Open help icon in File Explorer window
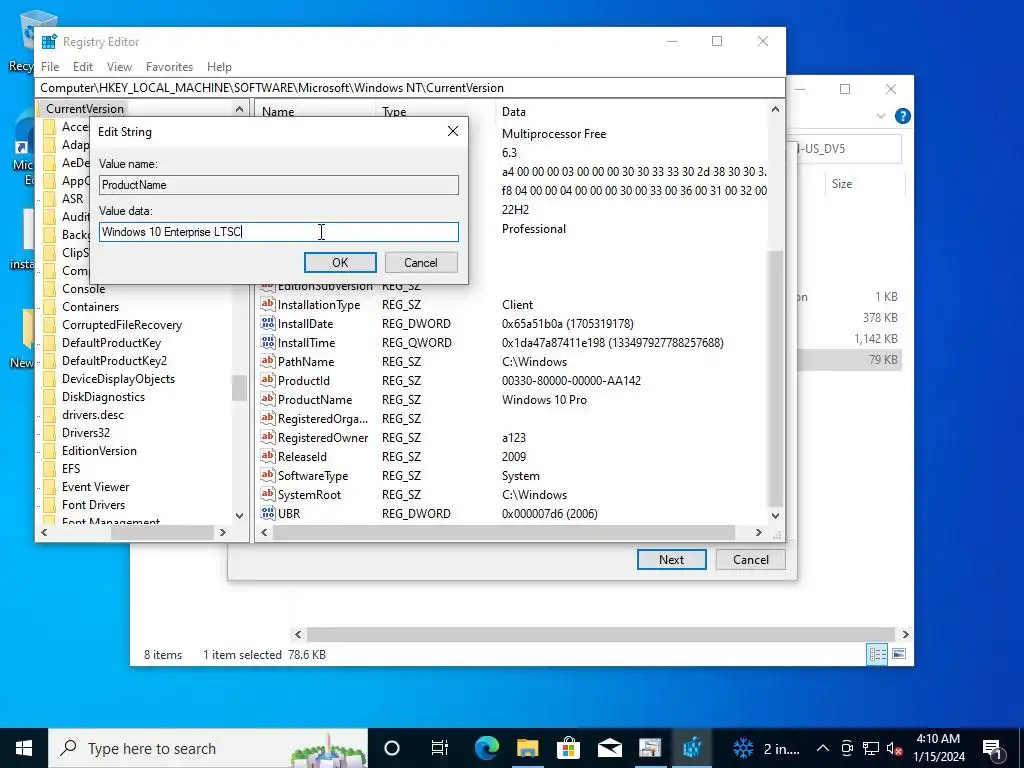 (903, 116)
